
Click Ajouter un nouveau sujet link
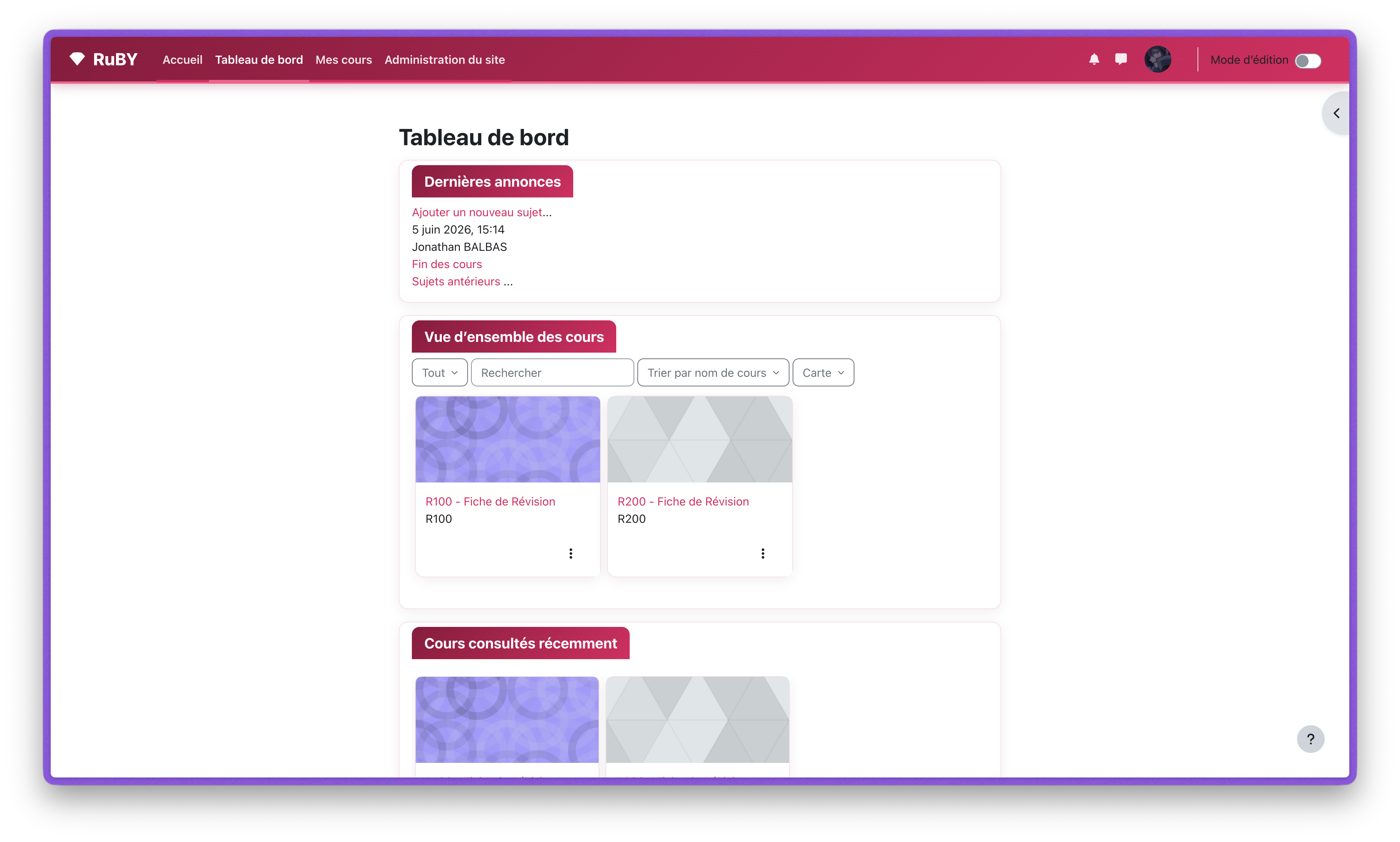tap(477, 212)
